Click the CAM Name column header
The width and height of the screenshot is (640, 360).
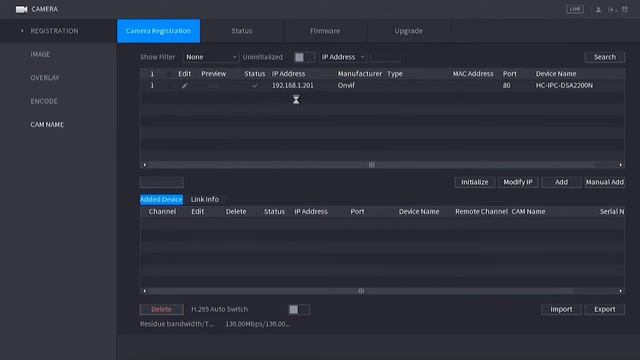[528, 212]
